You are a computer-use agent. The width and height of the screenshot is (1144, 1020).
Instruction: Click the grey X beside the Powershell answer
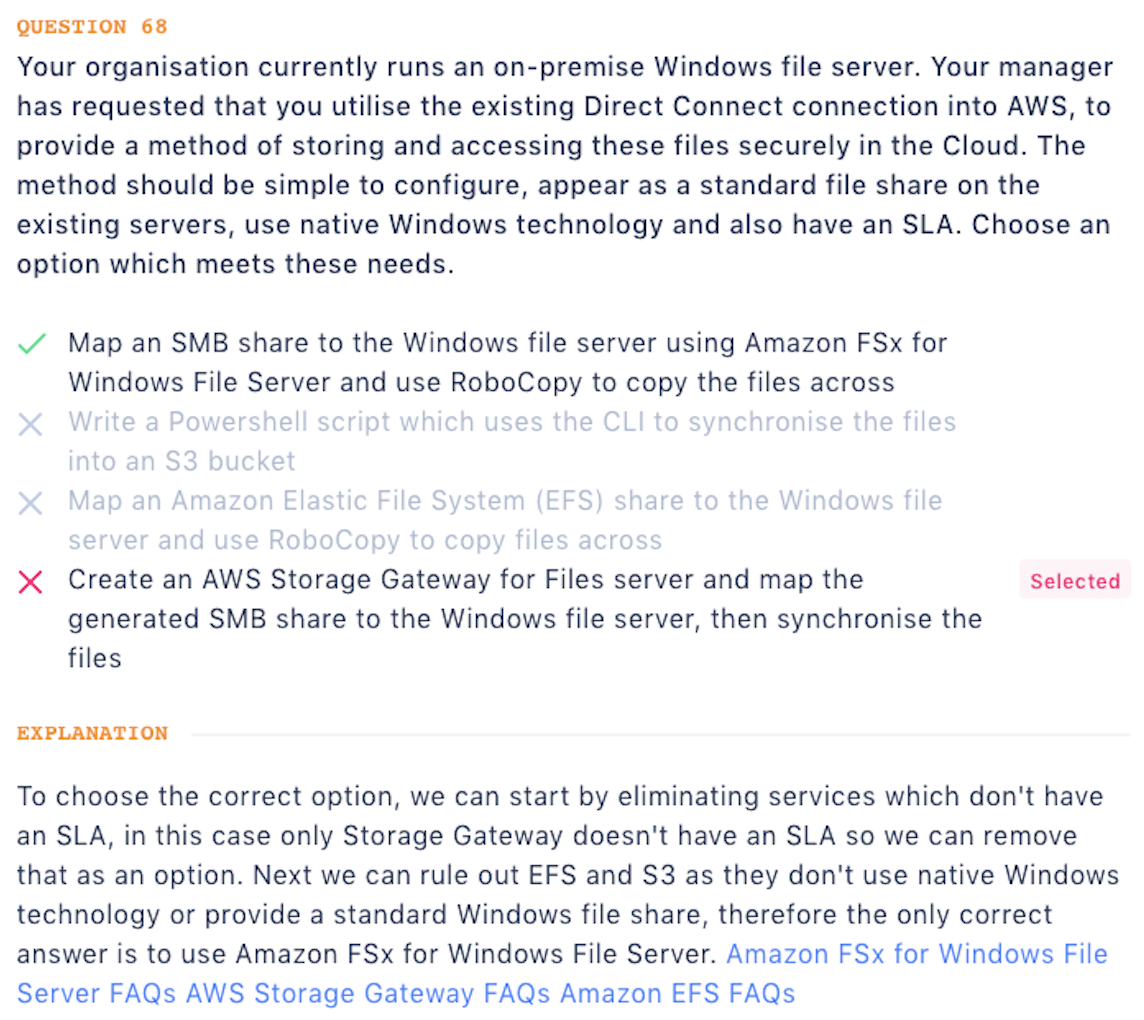click(31, 424)
